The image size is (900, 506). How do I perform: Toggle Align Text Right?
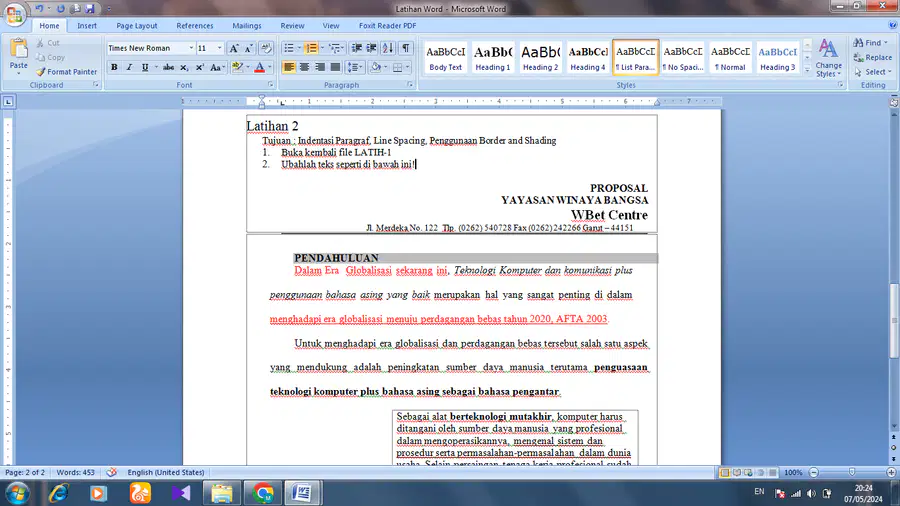tap(320, 68)
